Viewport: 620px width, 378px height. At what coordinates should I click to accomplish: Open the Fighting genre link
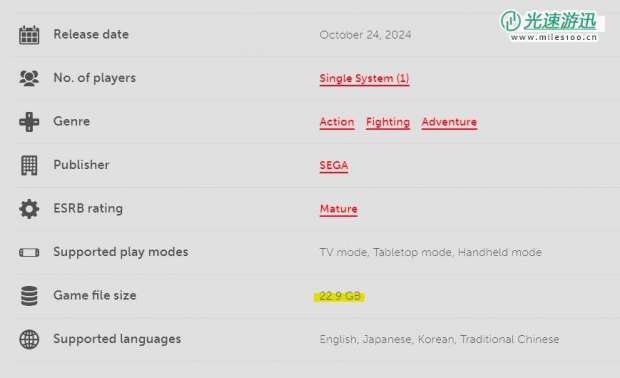[388, 122]
